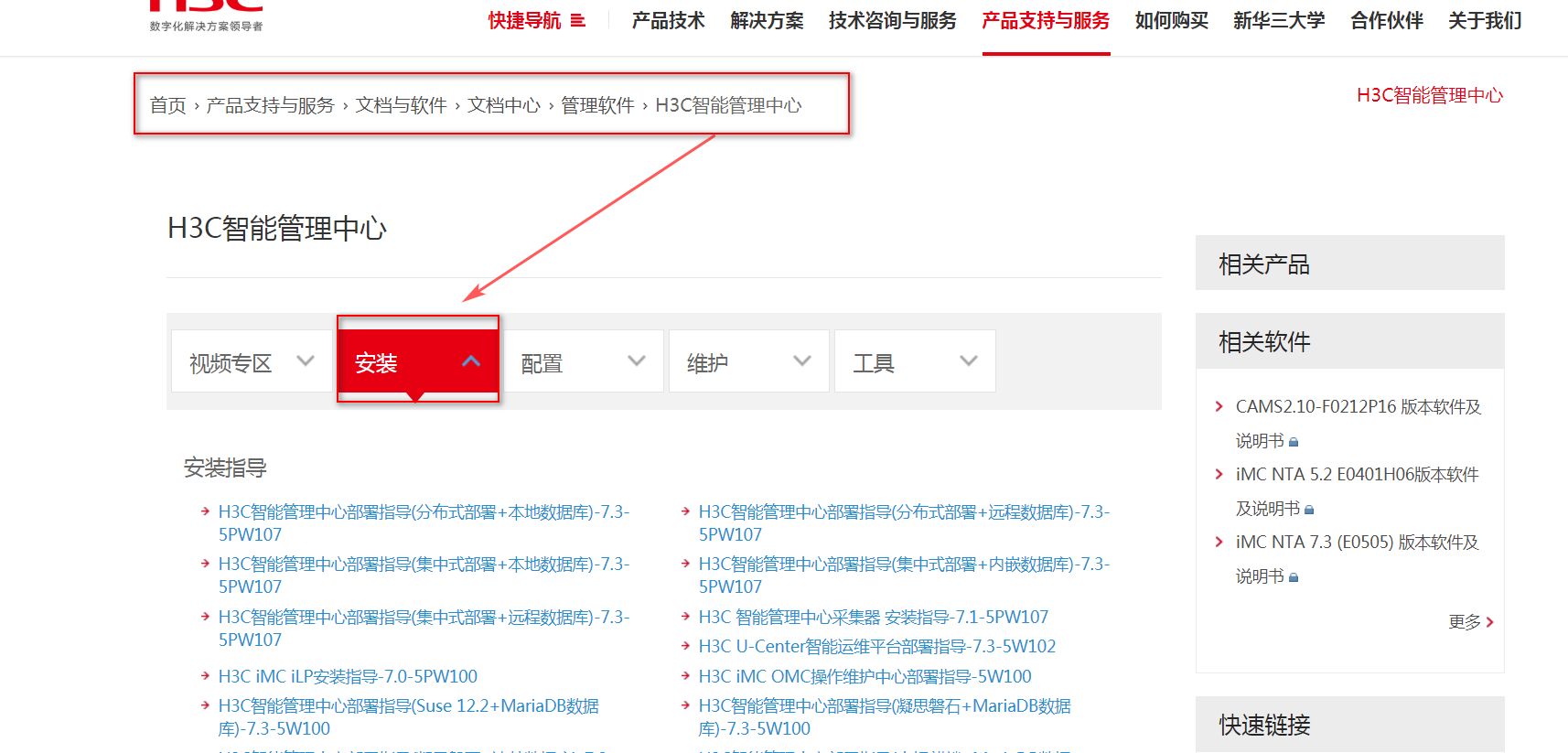Open the 解决方案 menu
1568x753 pixels.
coord(768,20)
